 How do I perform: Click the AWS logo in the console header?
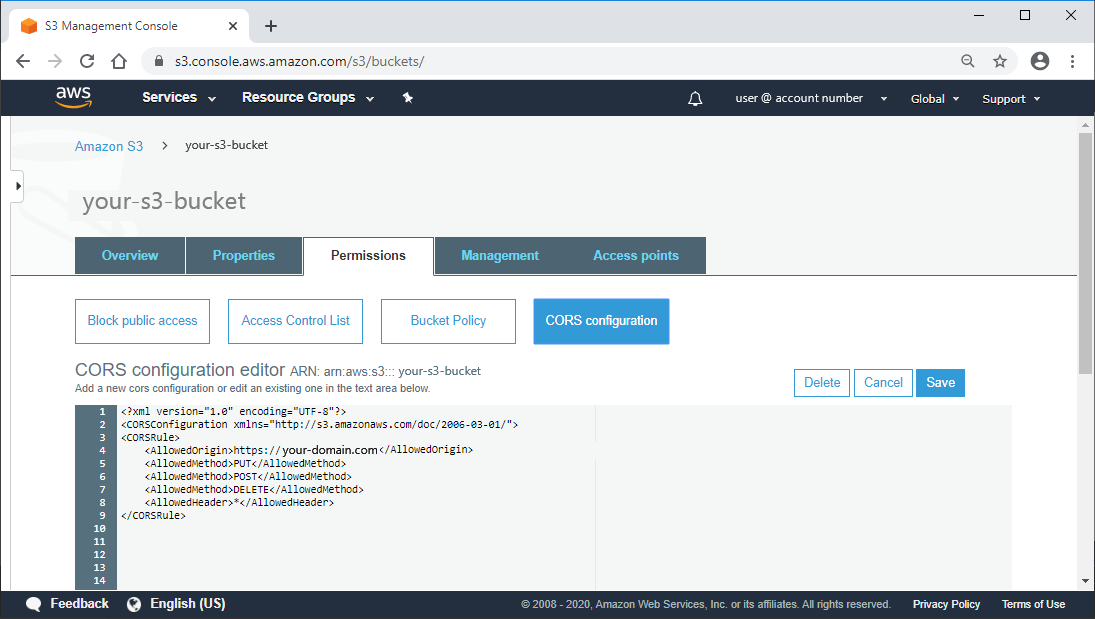73,97
